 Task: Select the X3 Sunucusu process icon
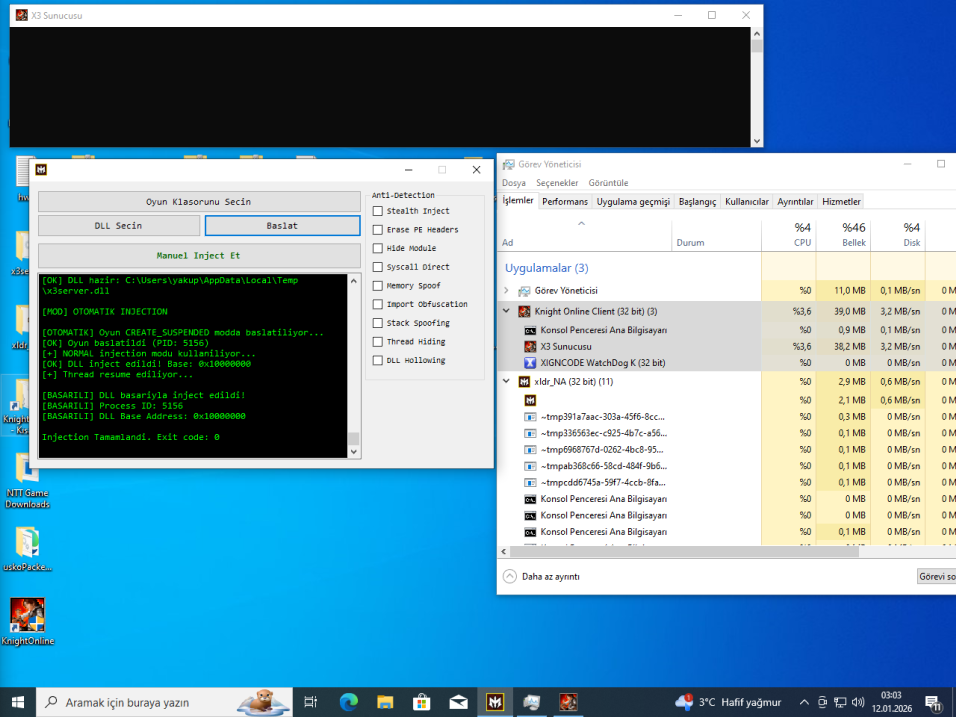(x=530, y=346)
